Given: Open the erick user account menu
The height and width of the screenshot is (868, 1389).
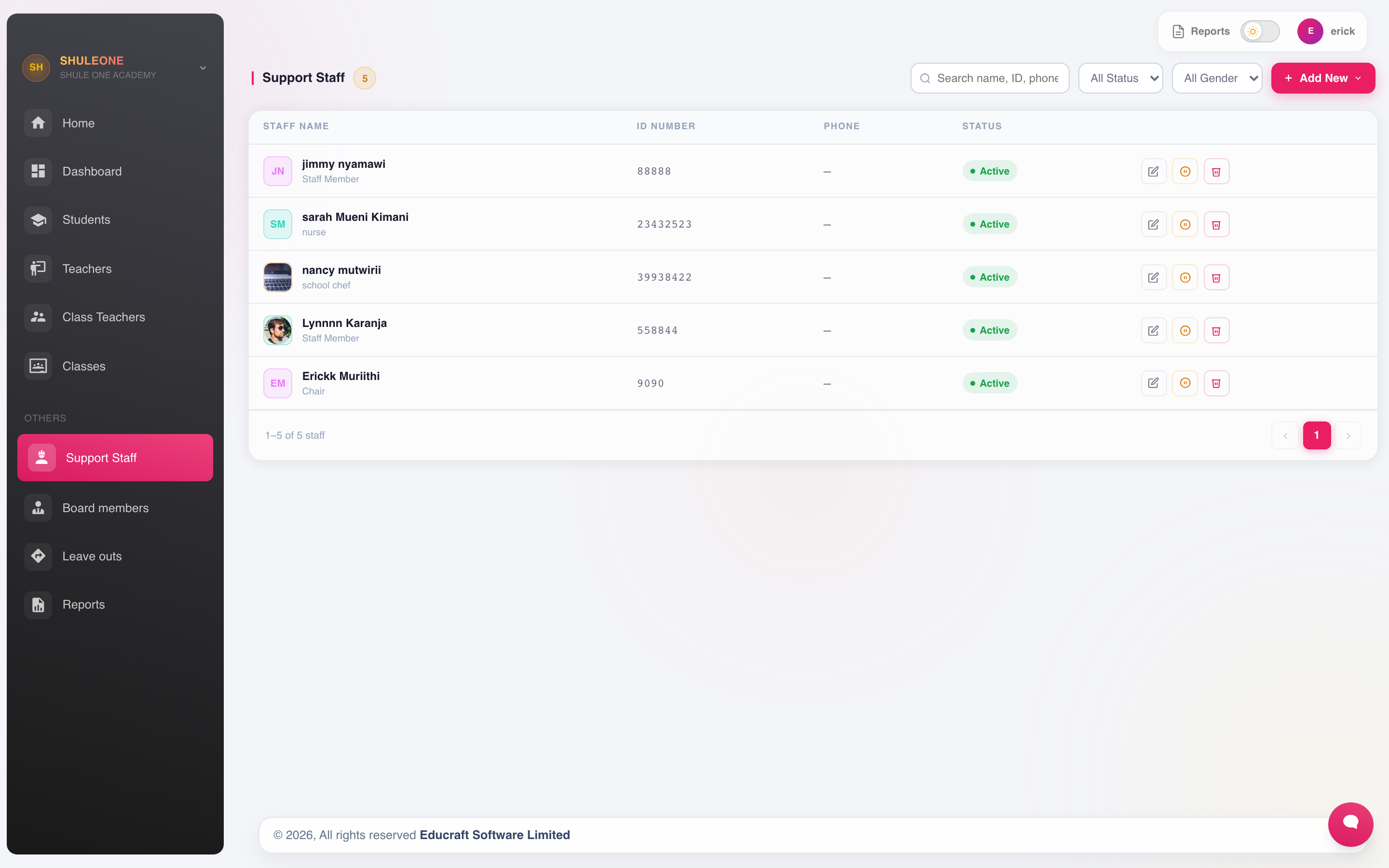Looking at the screenshot, I should pos(1326,31).
